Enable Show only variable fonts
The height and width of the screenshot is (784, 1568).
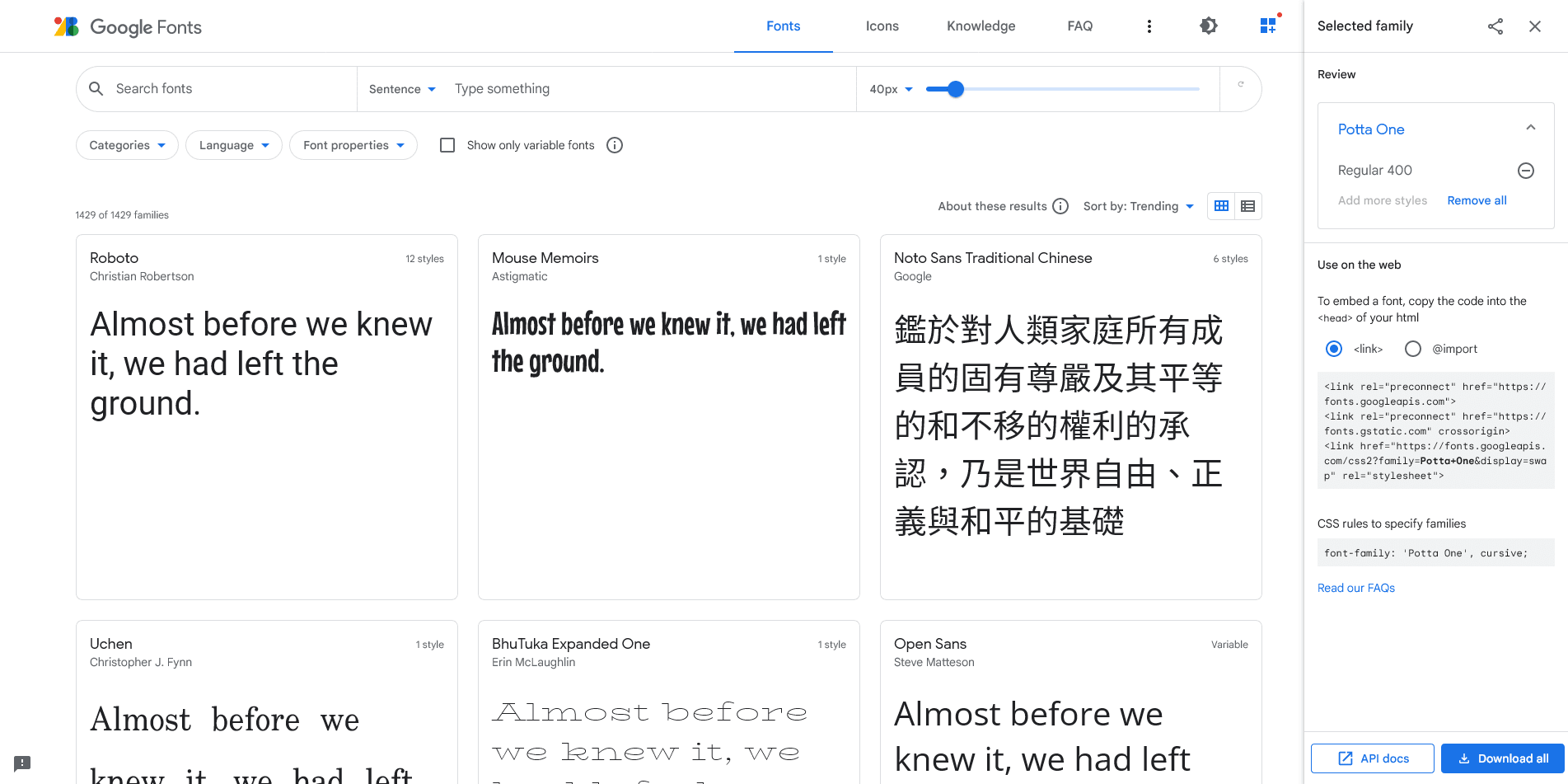[x=447, y=145]
